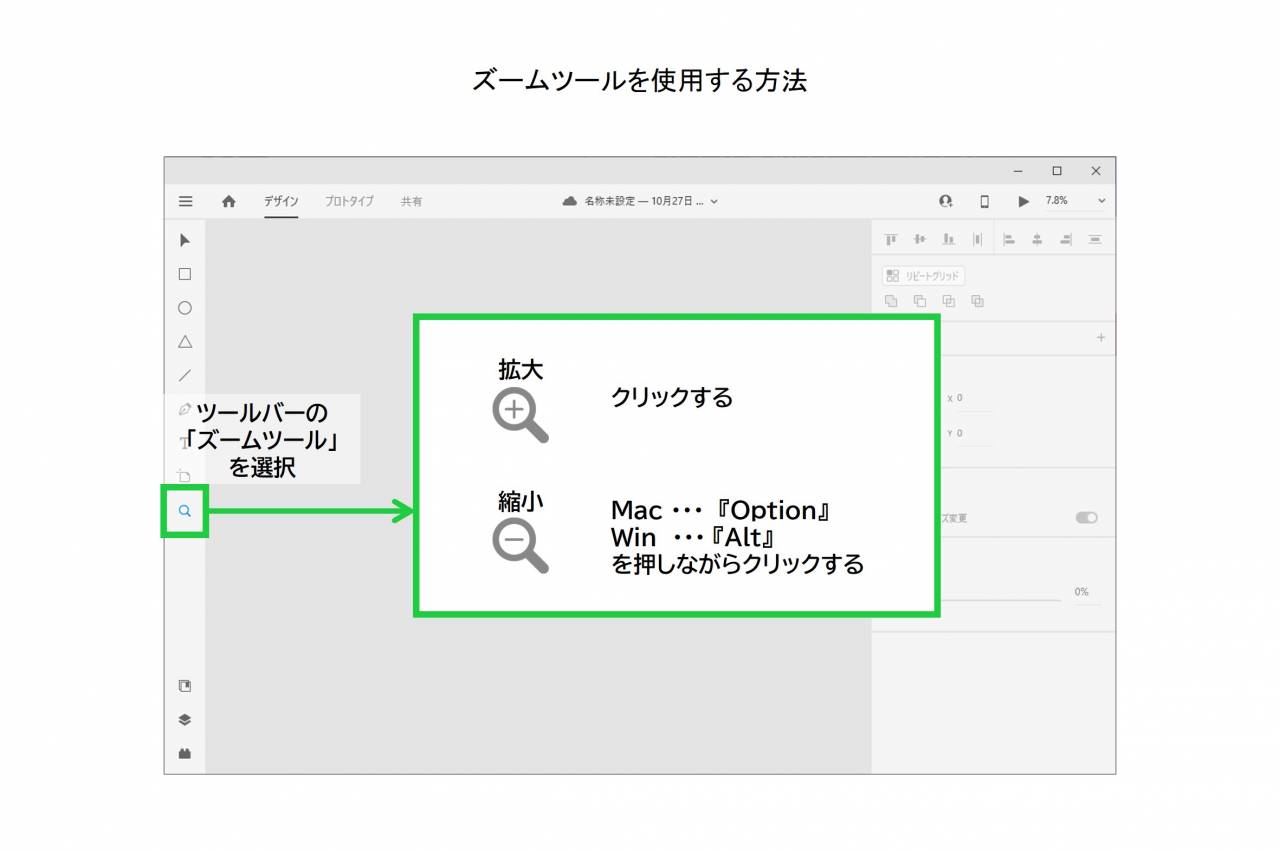Viewport: 1280px width, 851px height.
Task: Open the 名称未設定 document title dropdown
Action: pos(651,201)
